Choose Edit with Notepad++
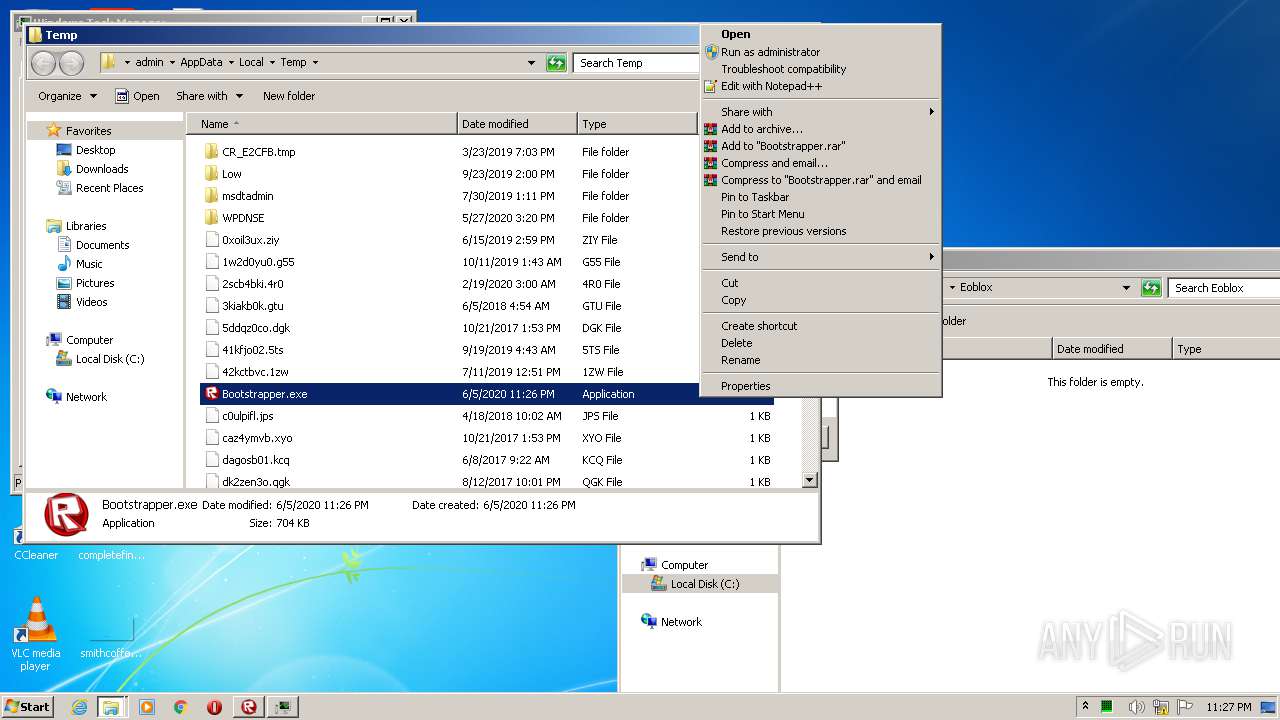This screenshot has width=1280, height=720. click(x=771, y=86)
